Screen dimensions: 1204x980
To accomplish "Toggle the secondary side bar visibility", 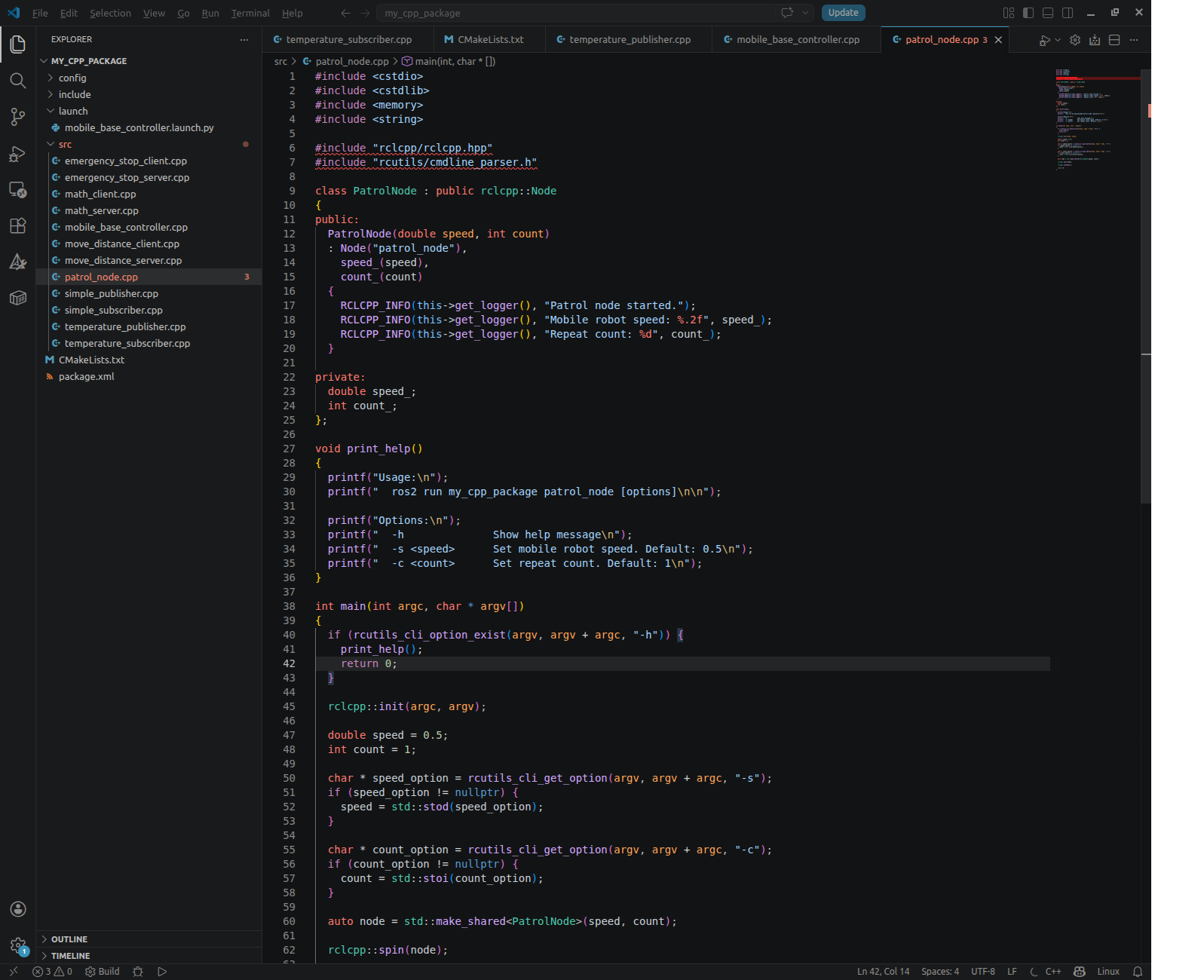I will (x=1068, y=13).
